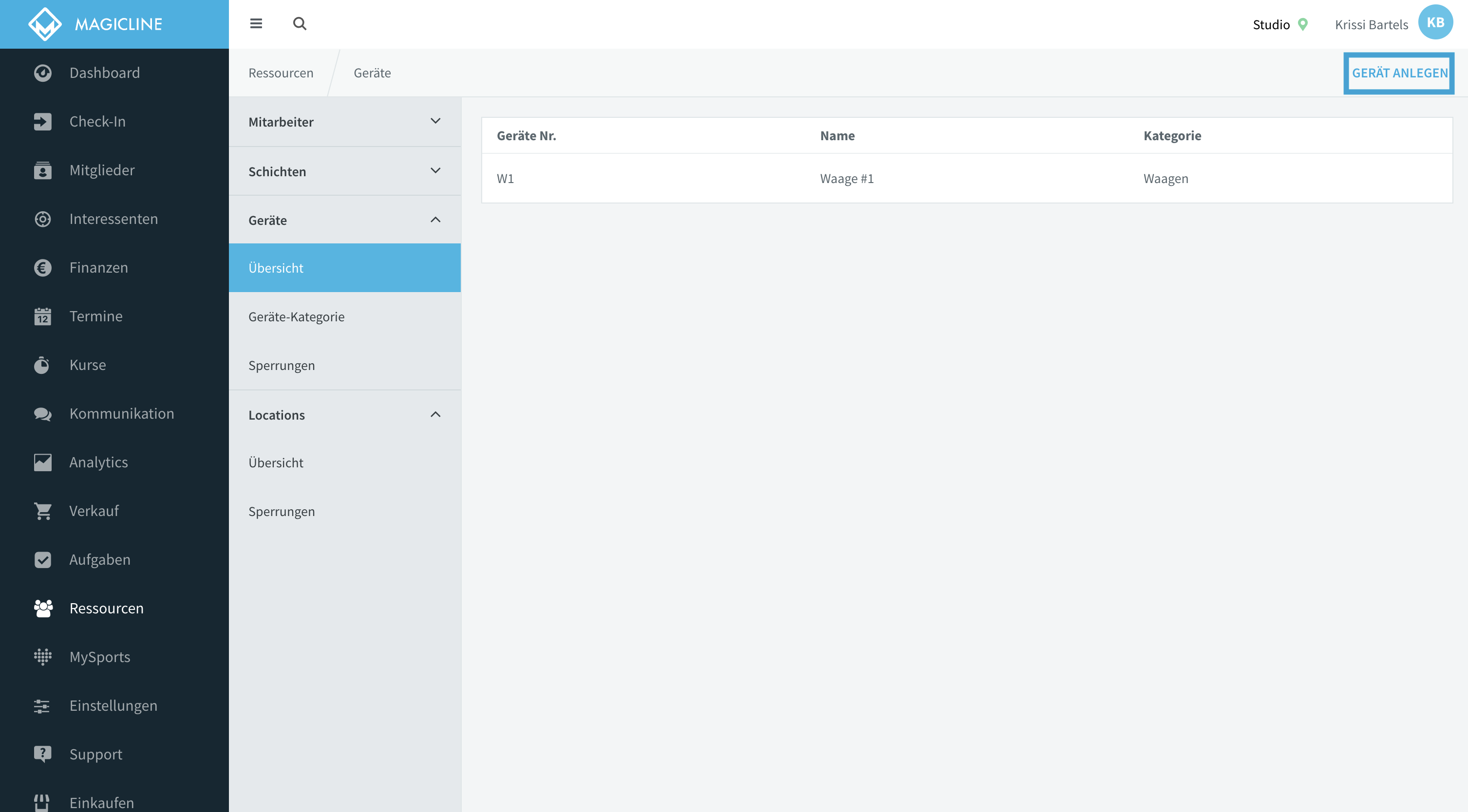1468x812 pixels.
Task: Click the Kommunikation sidebar label
Action: click(x=122, y=413)
